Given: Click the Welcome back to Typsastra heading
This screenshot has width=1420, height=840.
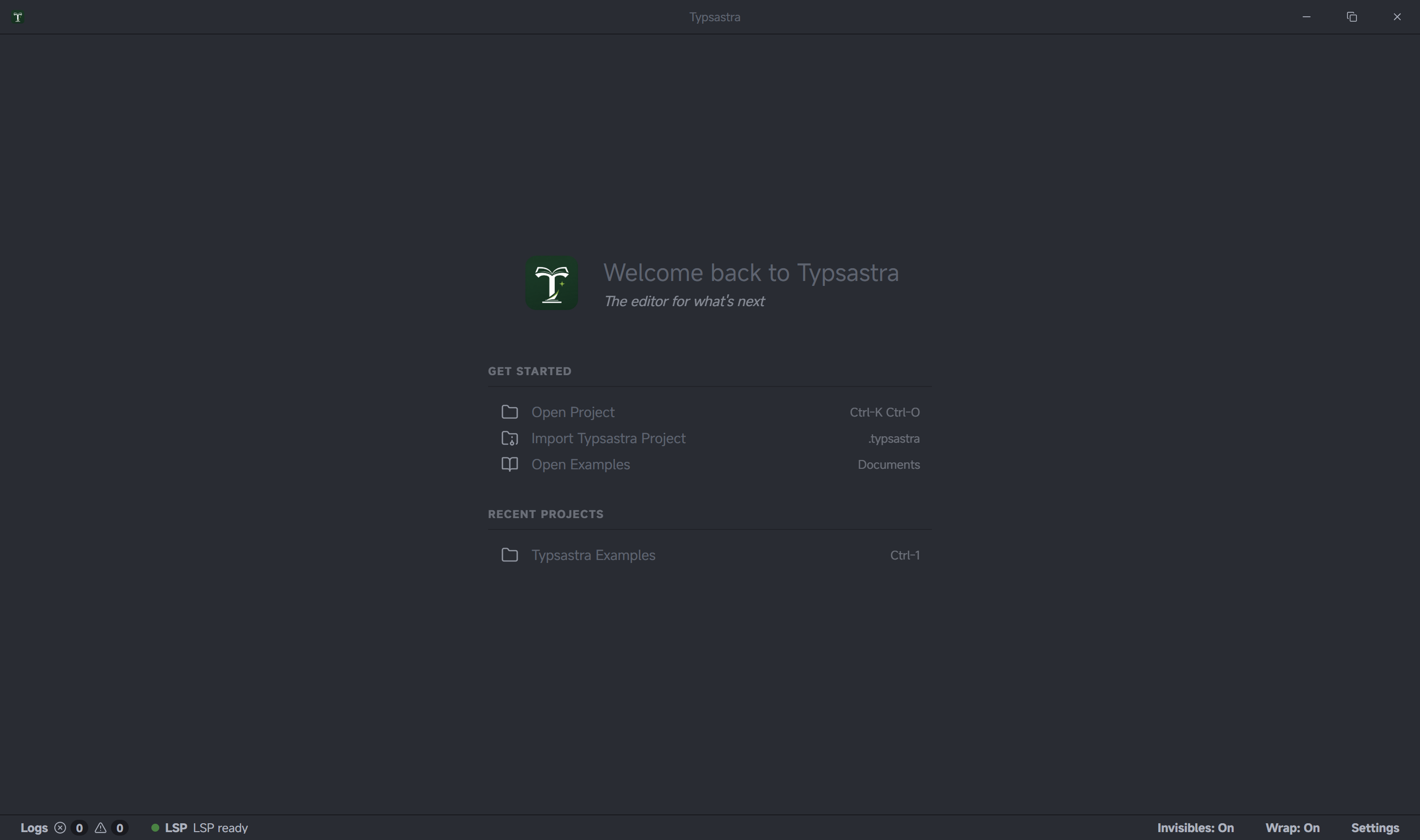Looking at the screenshot, I should [x=751, y=273].
